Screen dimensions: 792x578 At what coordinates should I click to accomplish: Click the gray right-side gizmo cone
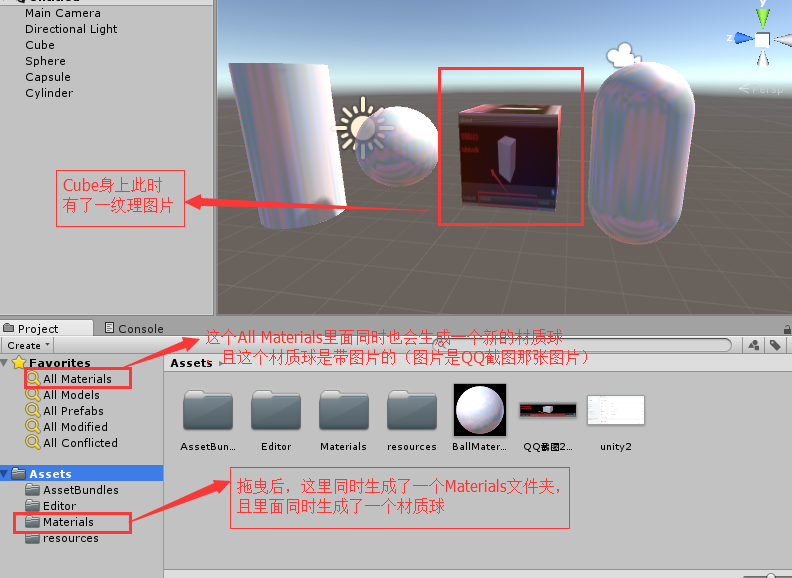[783, 40]
